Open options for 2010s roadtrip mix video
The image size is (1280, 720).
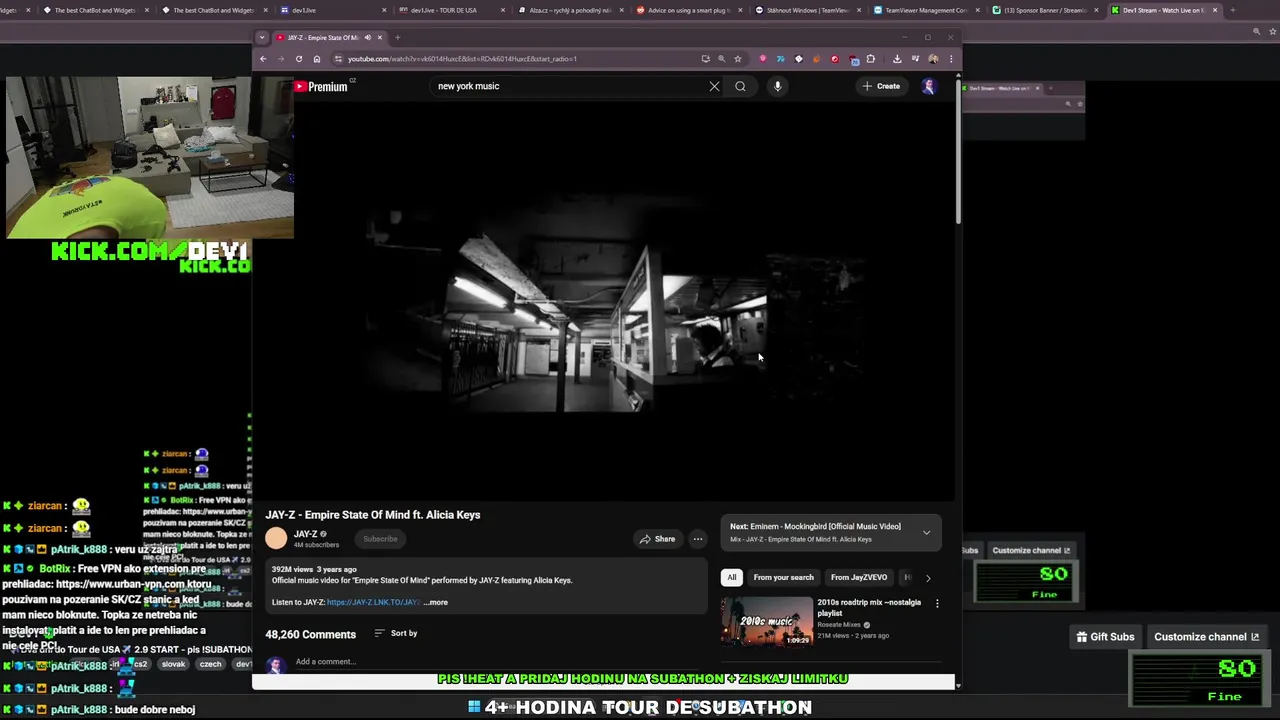pyautogui.click(x=937, y=603)
